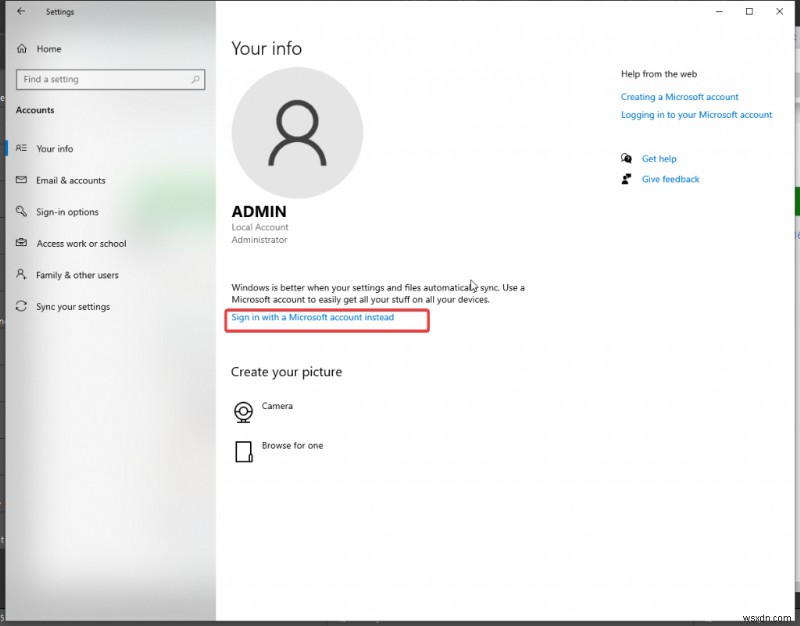Click the Accounts heading in the sidebar
This screenshot has height=626, width=800.
[x=35, y=110]
